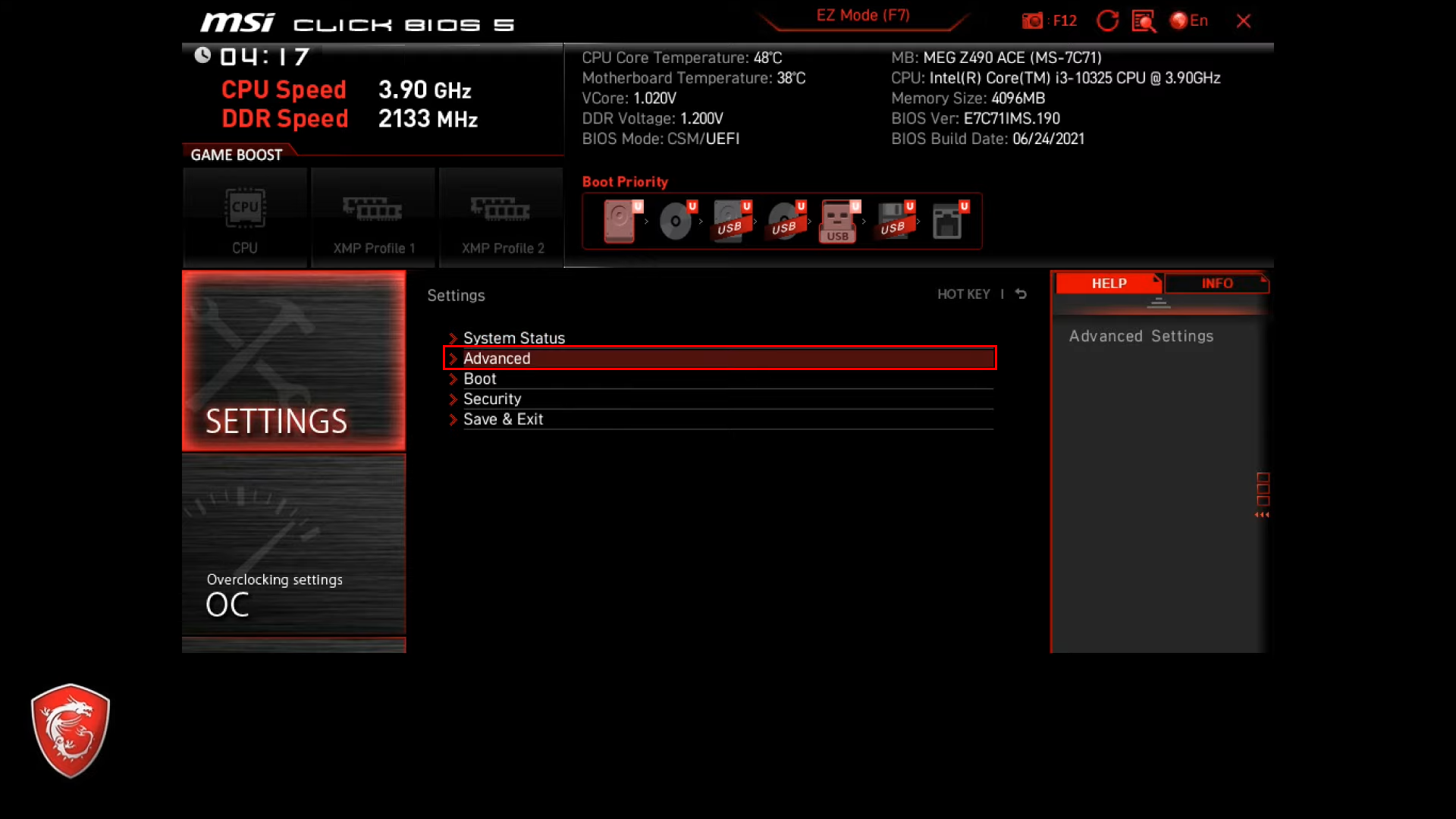Viewport: 1456px width, 819px height.
Task: Open the Advanced settings entry
Action: [x=720, y=358]
